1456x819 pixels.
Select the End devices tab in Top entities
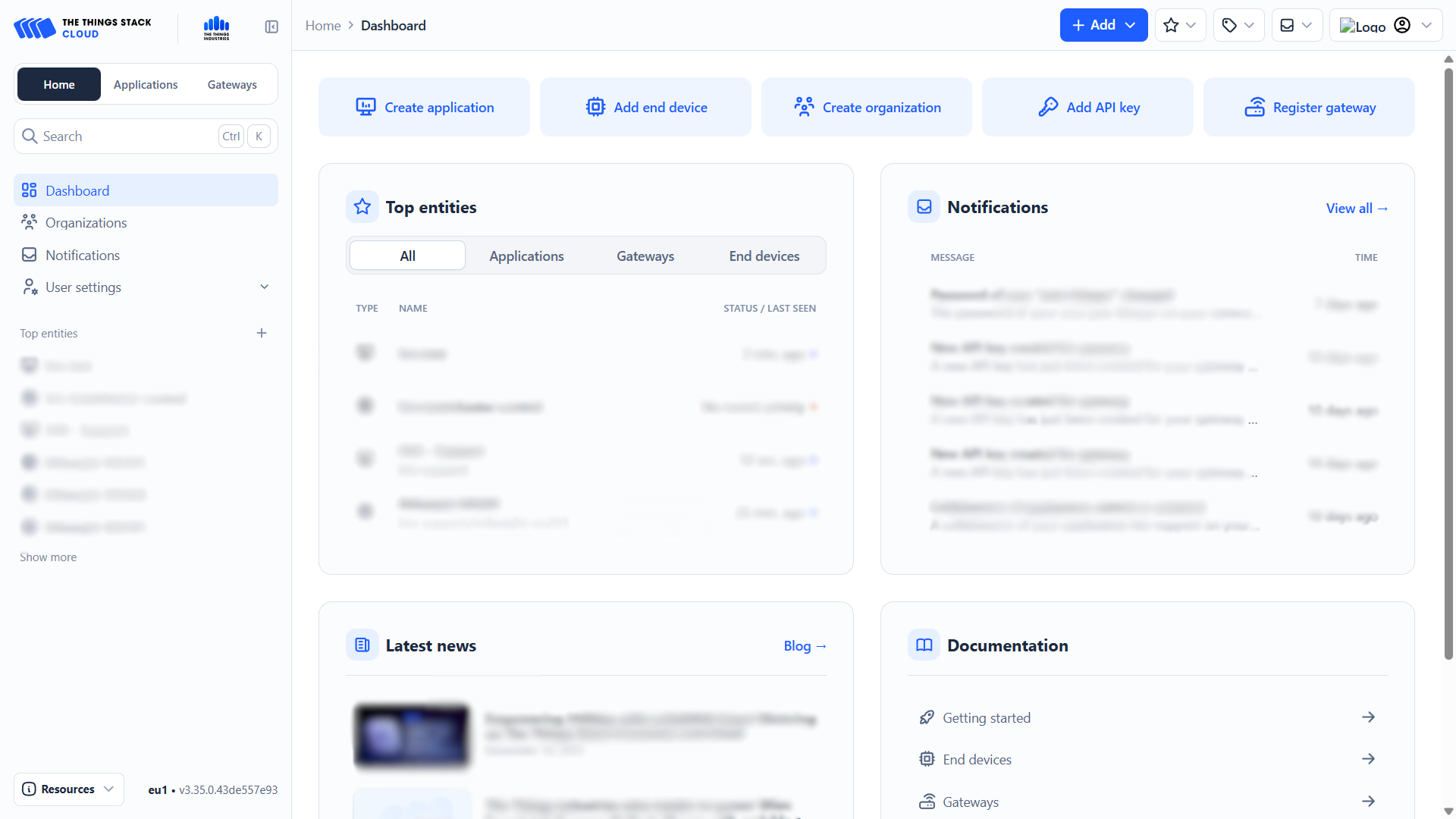click(764, 256)
